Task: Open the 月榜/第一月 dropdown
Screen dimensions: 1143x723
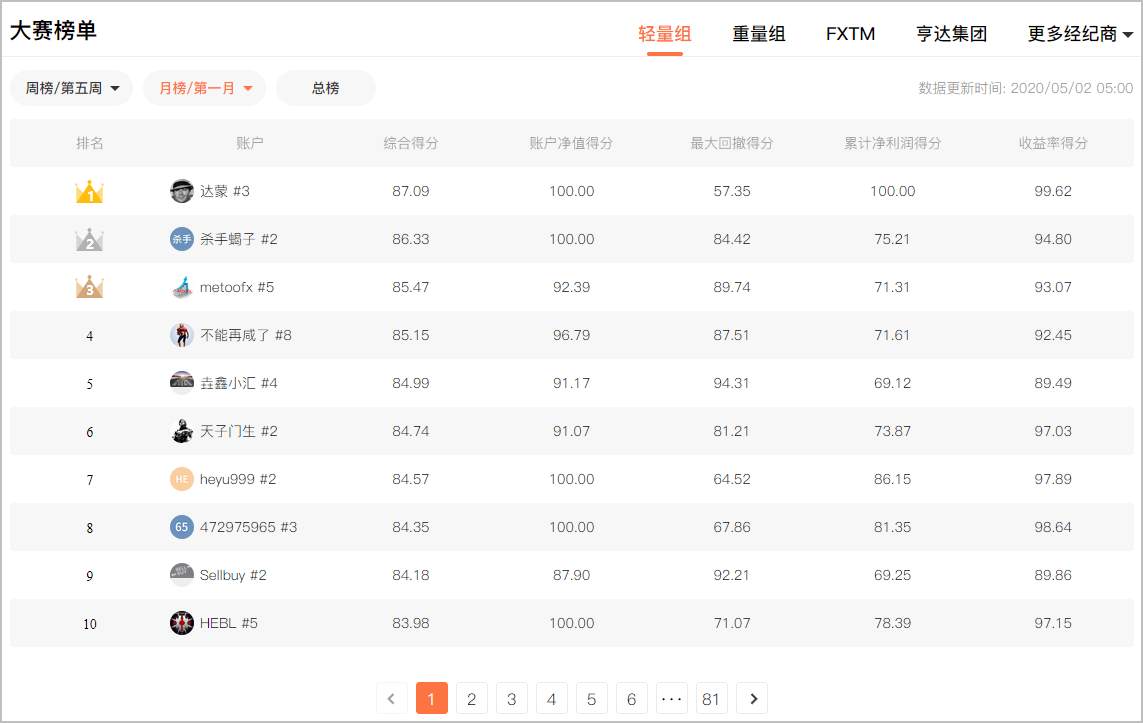Action: [x=205, y=88]
